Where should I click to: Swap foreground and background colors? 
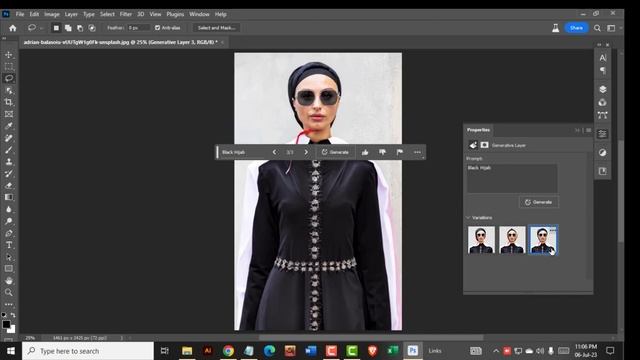tap(13, 315)
